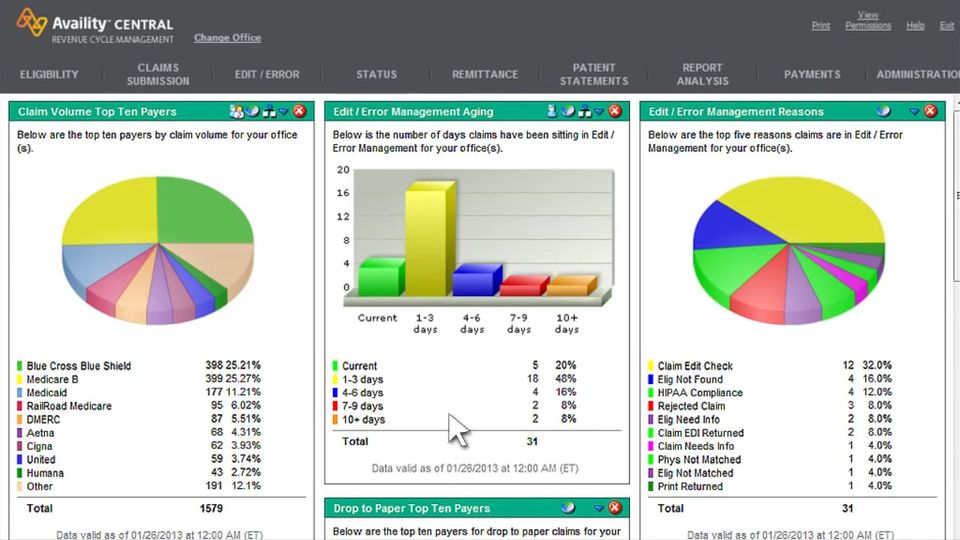Open the Administration menu
This screenshot has width=960, height=540.
(918, 75)
